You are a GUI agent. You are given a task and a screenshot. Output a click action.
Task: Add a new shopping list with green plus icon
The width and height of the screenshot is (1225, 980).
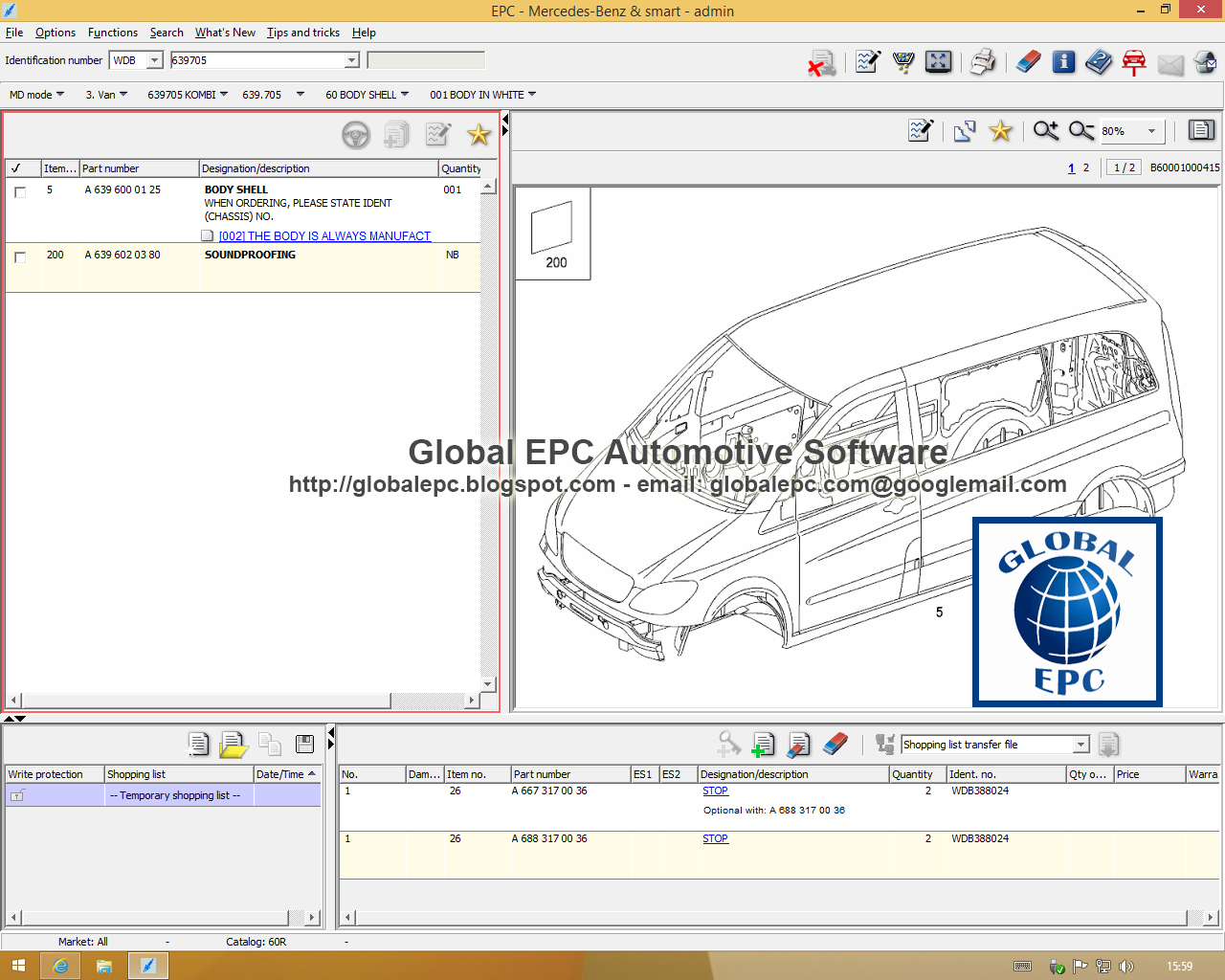pos(763,744)
